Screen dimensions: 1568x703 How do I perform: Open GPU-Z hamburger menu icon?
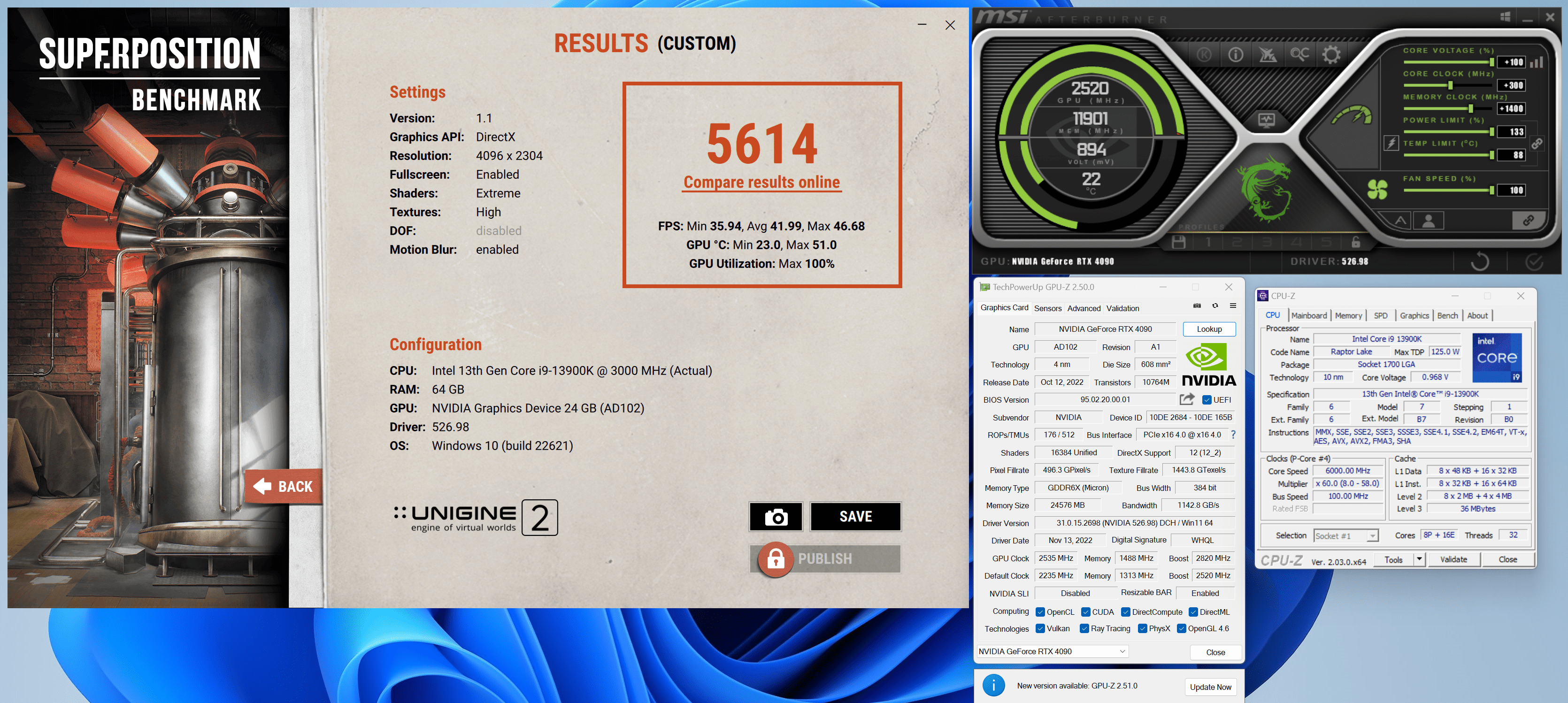click(x=1233, y=306)
